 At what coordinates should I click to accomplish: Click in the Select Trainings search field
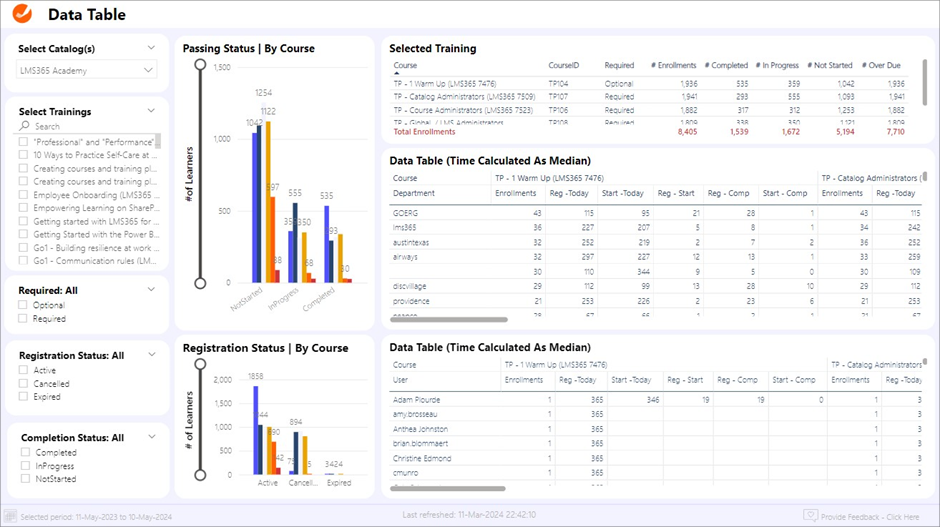[x=90, y=127]
